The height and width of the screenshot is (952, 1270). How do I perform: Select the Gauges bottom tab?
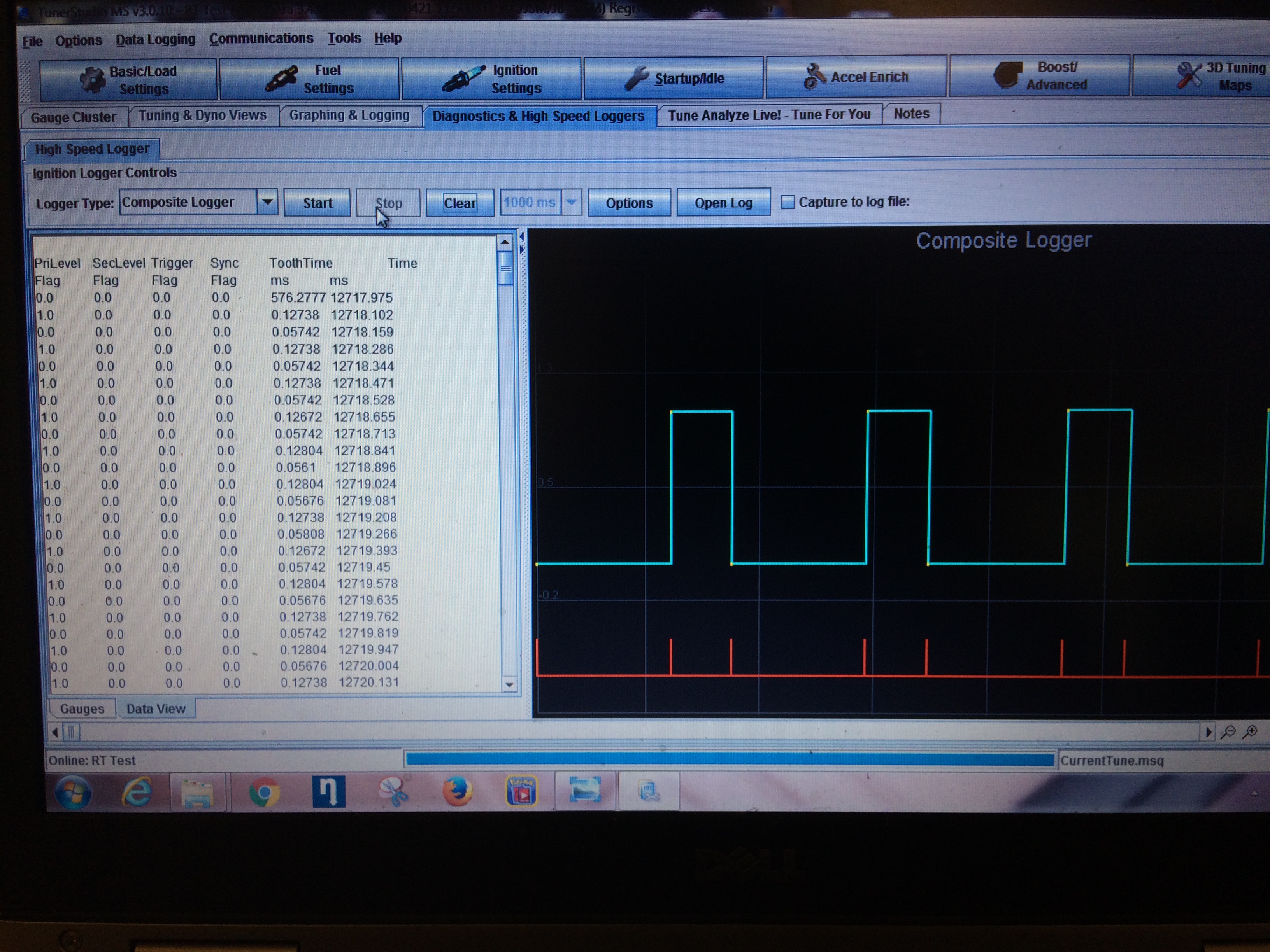click(x=82, y=709)
